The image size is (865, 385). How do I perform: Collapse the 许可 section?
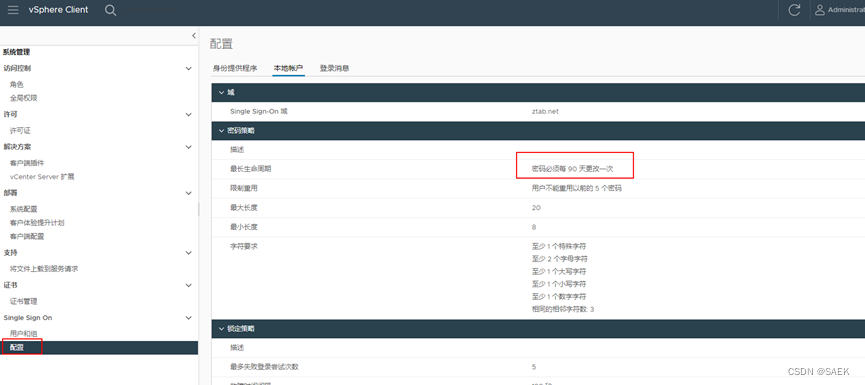[189, 115]
